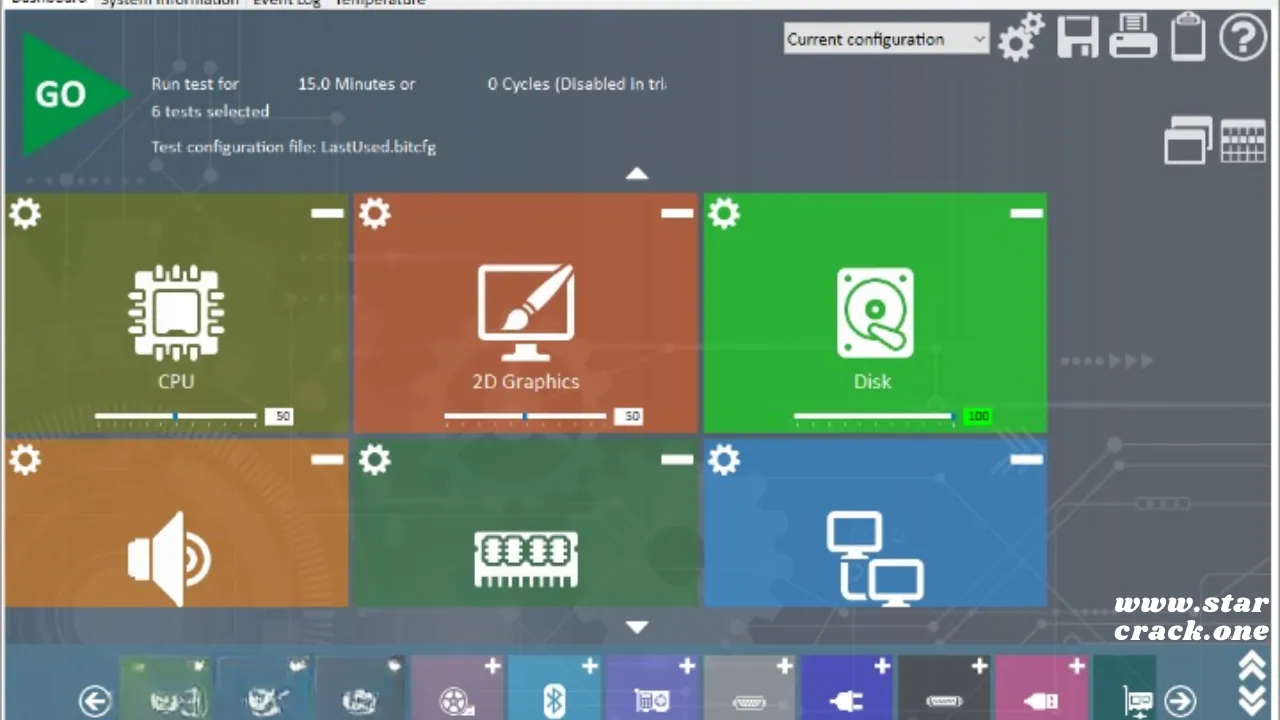Click the CPU load value box 50
This screenshot has height=720, width=1280.
(279, 416)
